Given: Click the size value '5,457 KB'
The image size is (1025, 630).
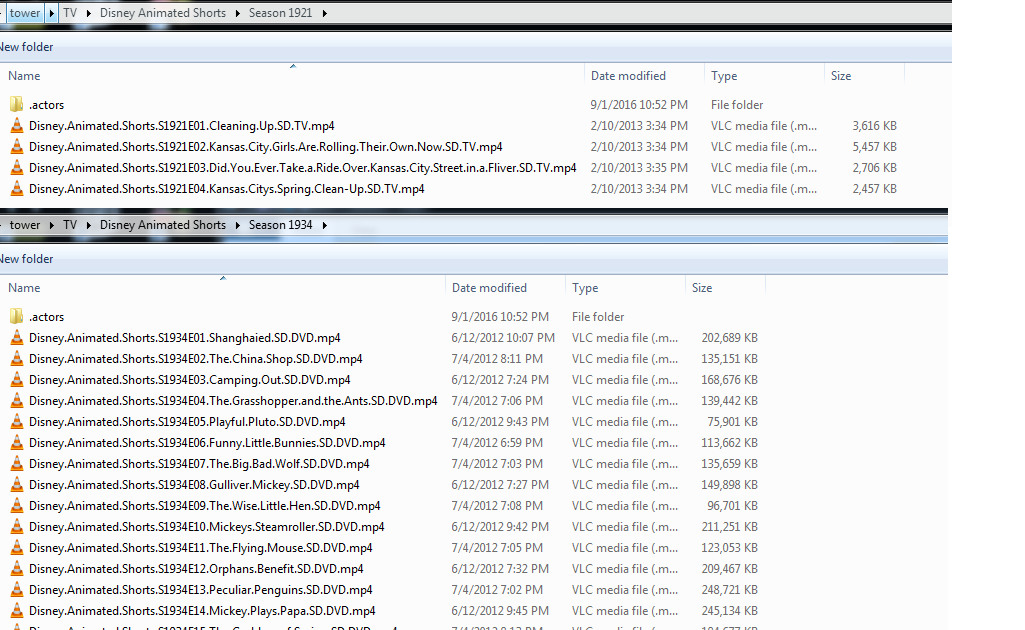Looking at the screenshot, I should click(x=875, y=146).
